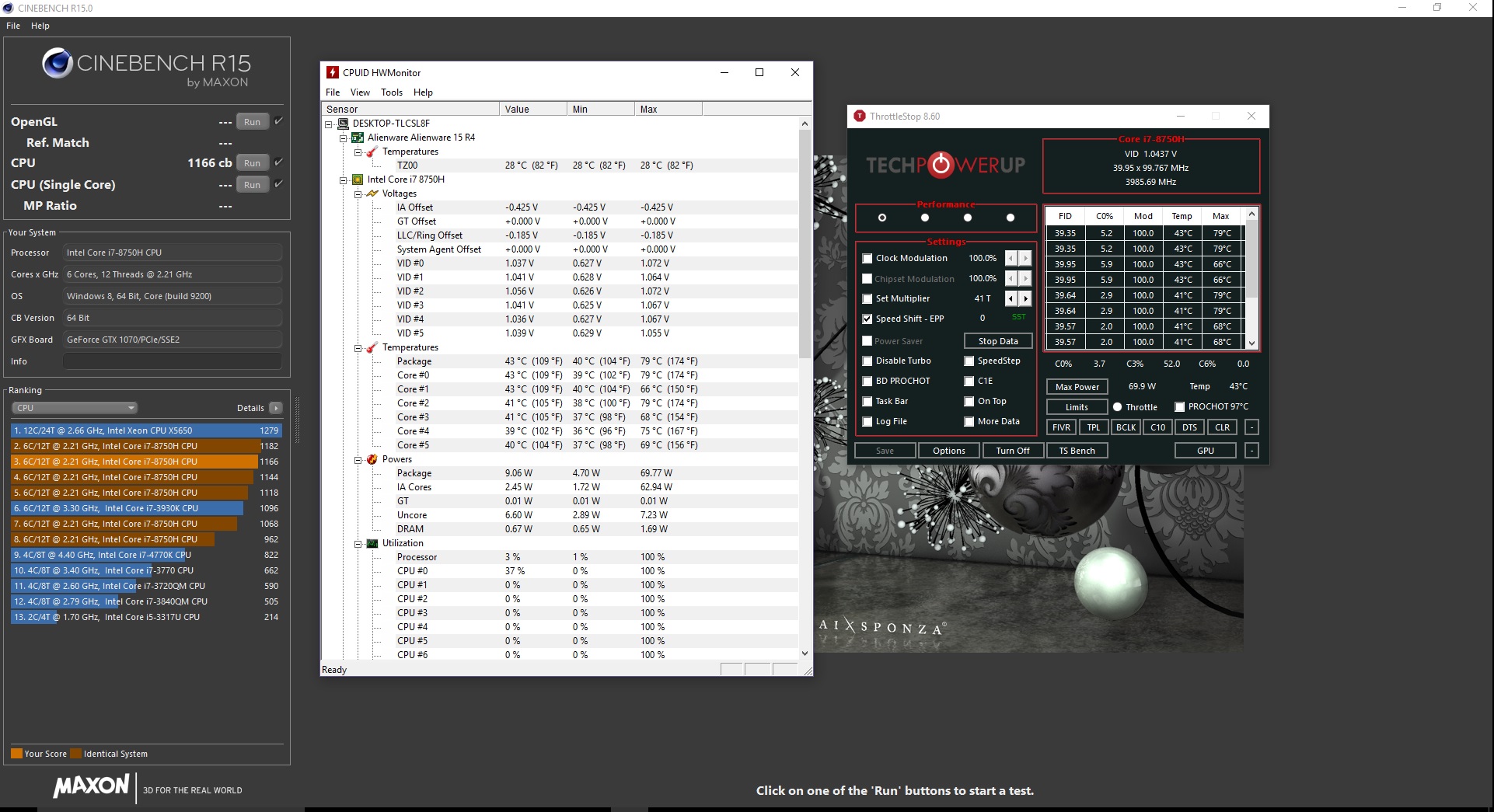Image resolution: width=1494 pixels, height=812 pixels.
Task: Enable the Set Multiplier checkbox
Action: click(867, 298)
